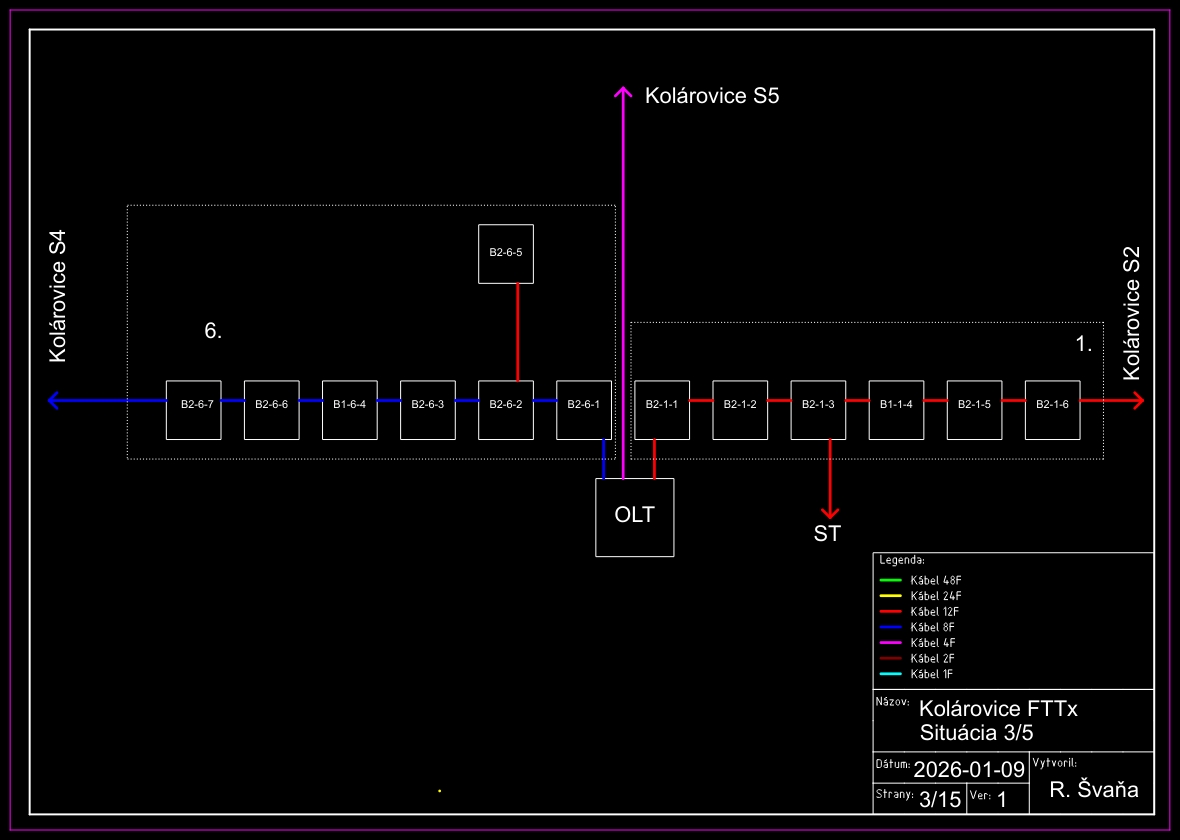Click the cyan Kábel 1F legend line

point(889,674)
